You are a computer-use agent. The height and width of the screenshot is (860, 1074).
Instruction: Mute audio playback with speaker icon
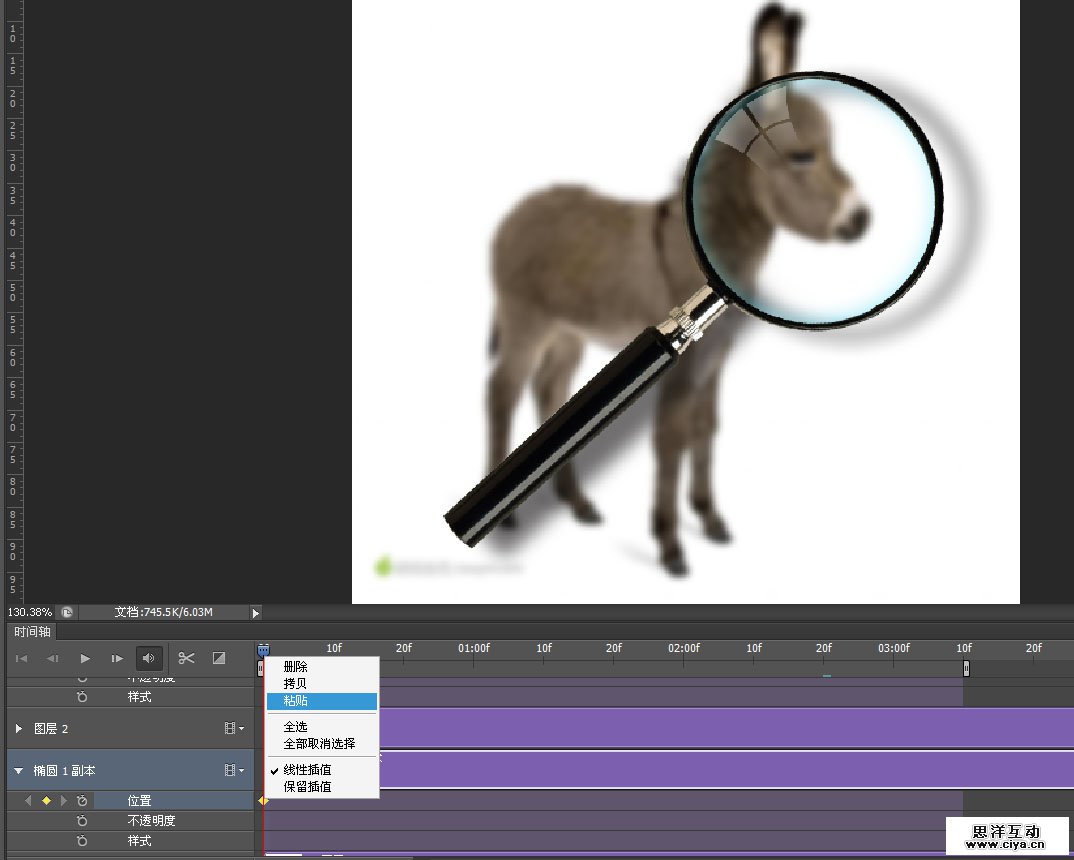[x=149, y=658]
